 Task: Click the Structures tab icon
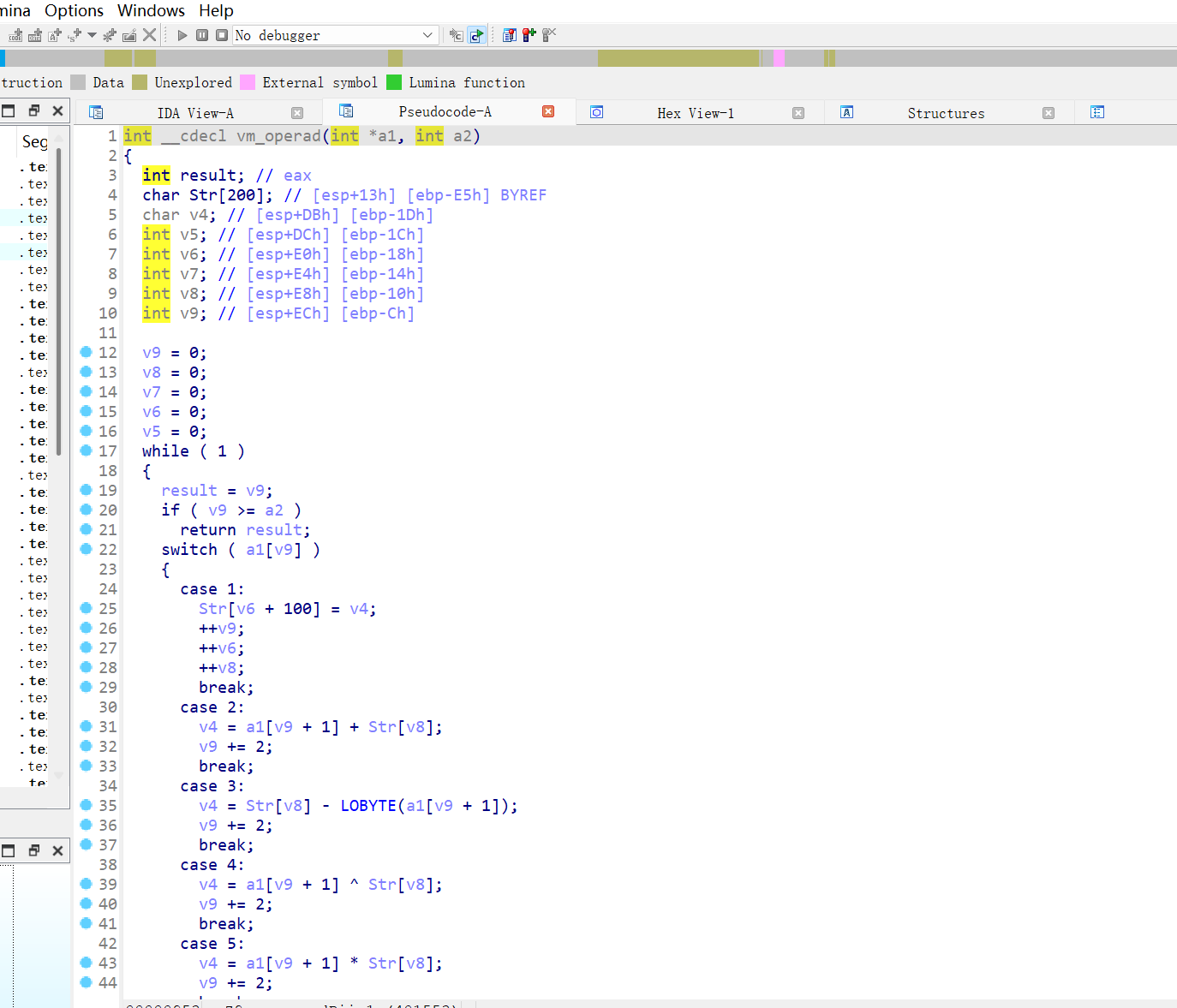click(847, 112)
